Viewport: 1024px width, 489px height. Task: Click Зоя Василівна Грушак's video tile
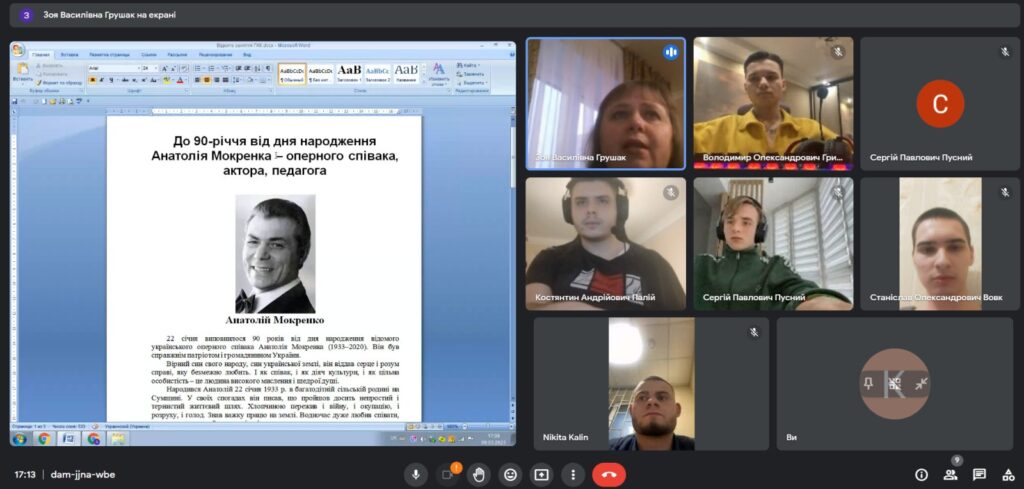[x=606, y=103]
